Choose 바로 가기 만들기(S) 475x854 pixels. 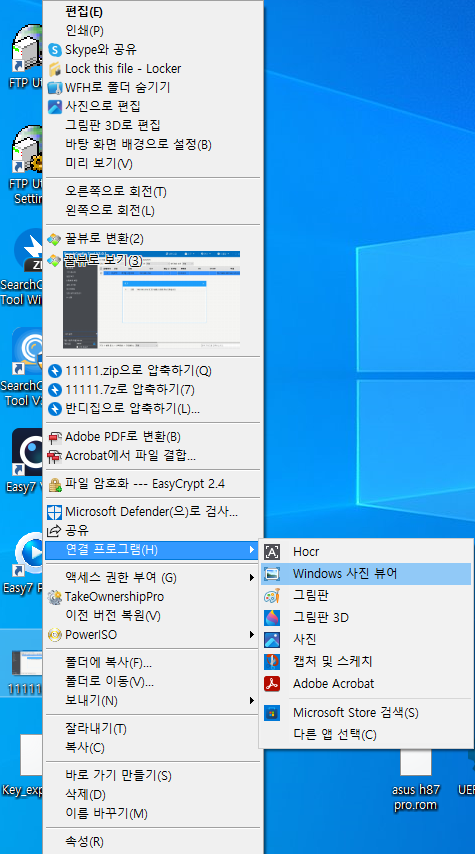[x=153, y=775]
